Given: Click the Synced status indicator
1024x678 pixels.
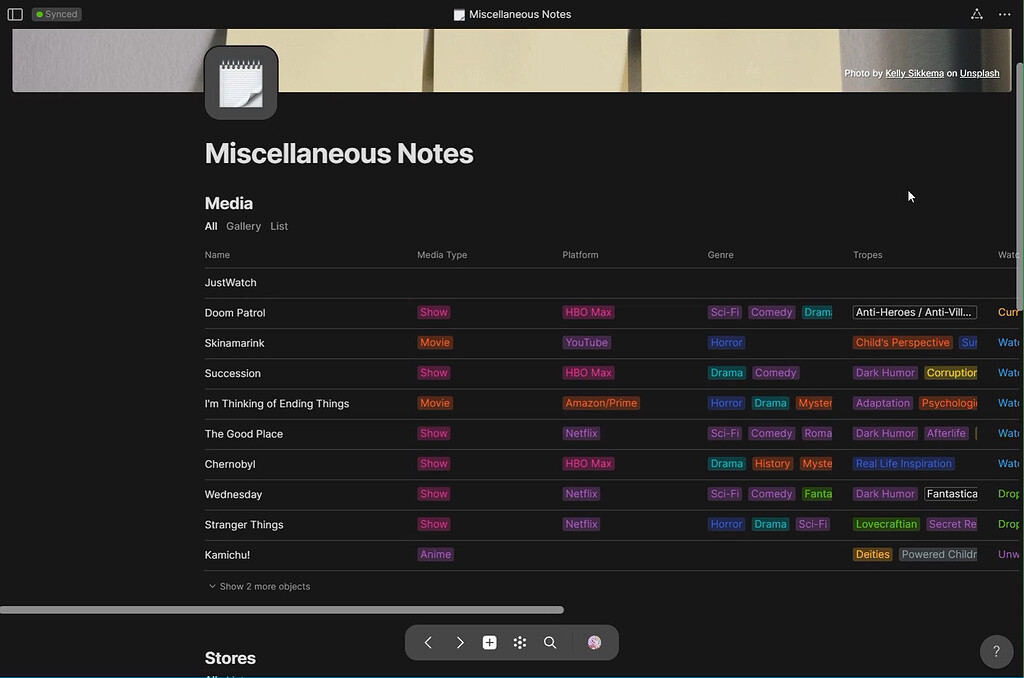Looking at the screenshot, I should tap(56, 14).
